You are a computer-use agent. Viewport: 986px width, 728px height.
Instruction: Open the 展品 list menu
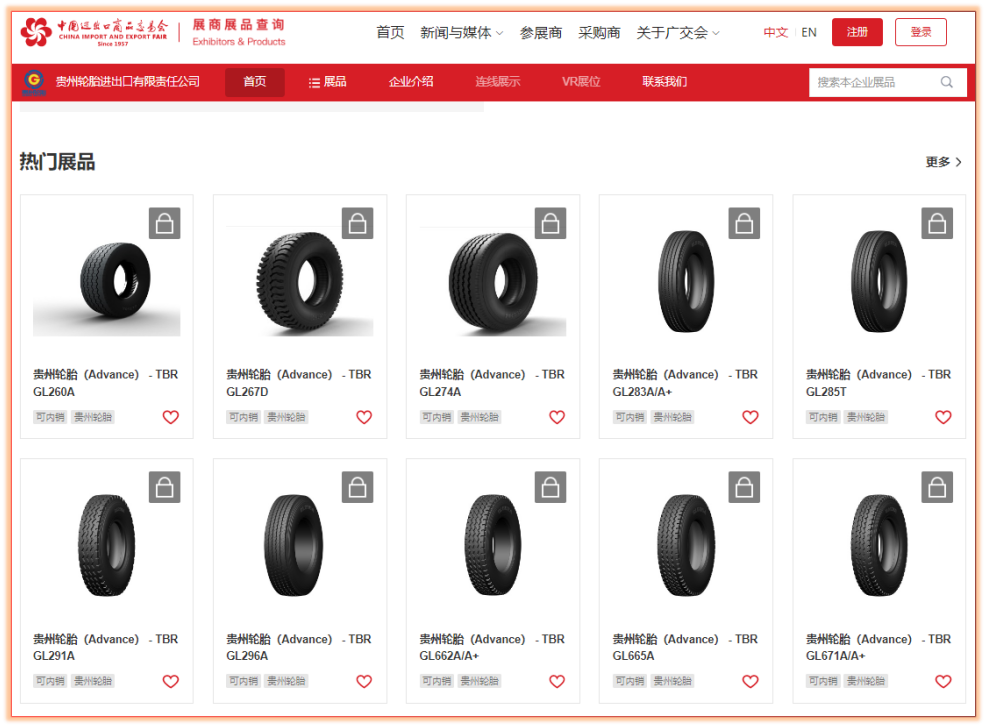coord(328,82)
